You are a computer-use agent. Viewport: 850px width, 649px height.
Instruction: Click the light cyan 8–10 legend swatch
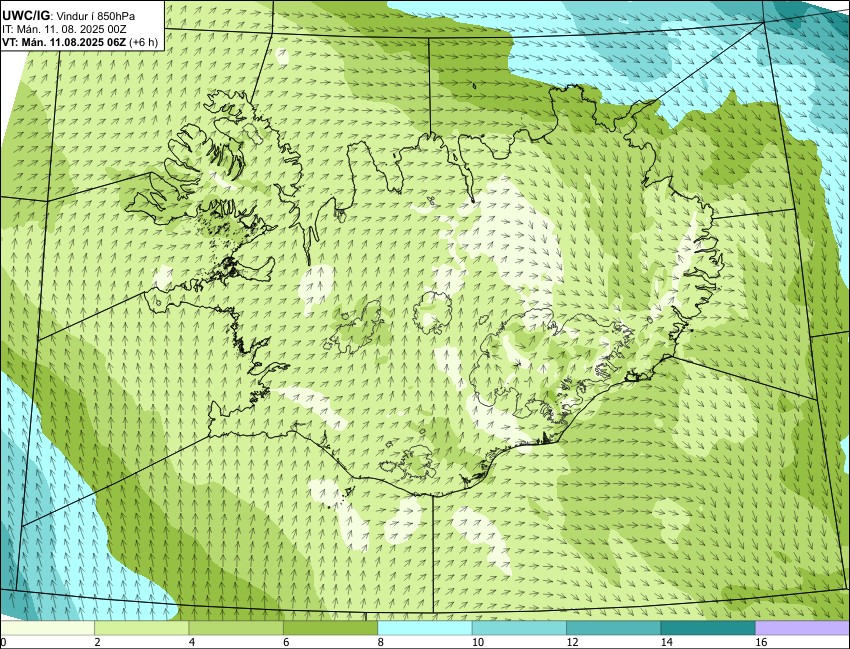tap(424, 628)
